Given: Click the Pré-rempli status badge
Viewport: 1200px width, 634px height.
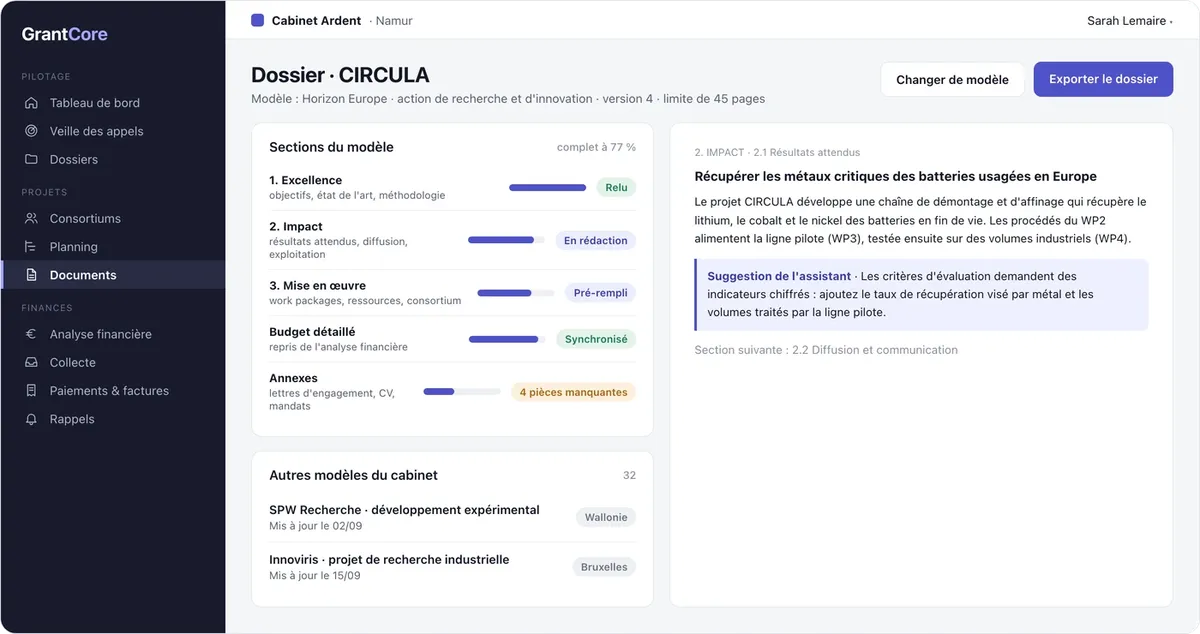Looking at the screenshot, I should tap(600, 293).
